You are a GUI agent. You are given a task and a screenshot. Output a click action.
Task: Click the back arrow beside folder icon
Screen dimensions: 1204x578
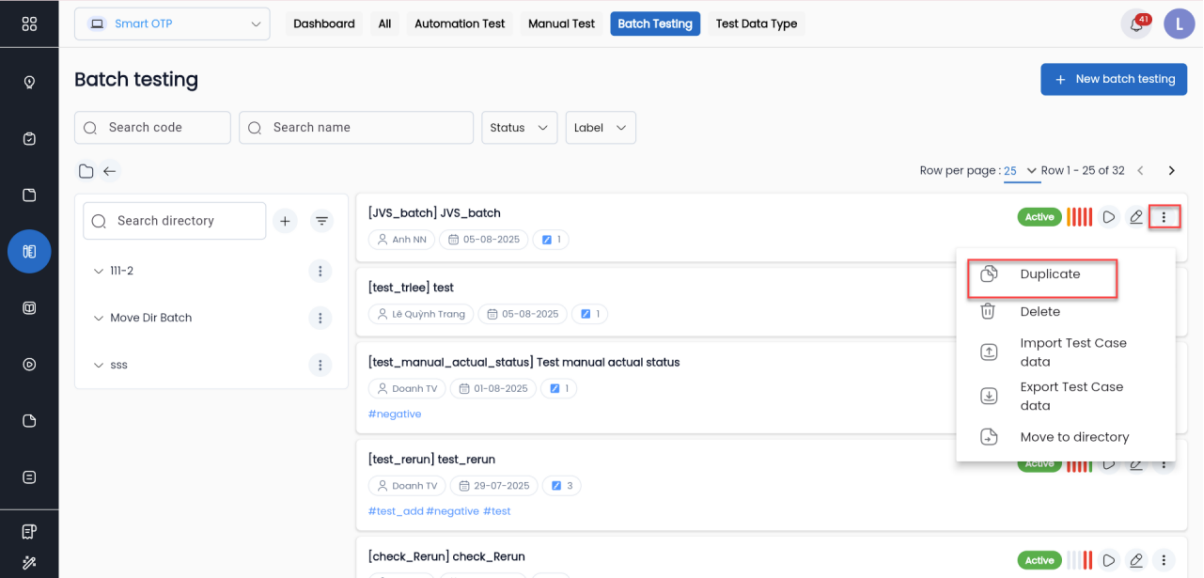coord(110,171)
